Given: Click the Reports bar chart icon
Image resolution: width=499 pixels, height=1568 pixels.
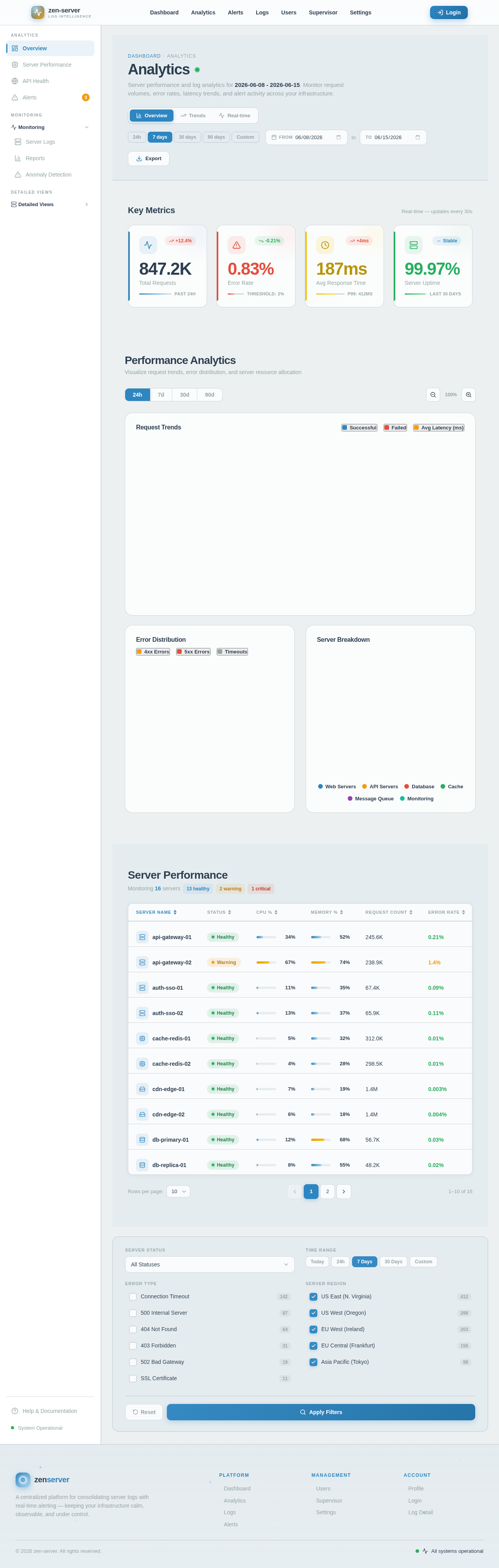Looking at the screenshot, I should pos(18,158).
